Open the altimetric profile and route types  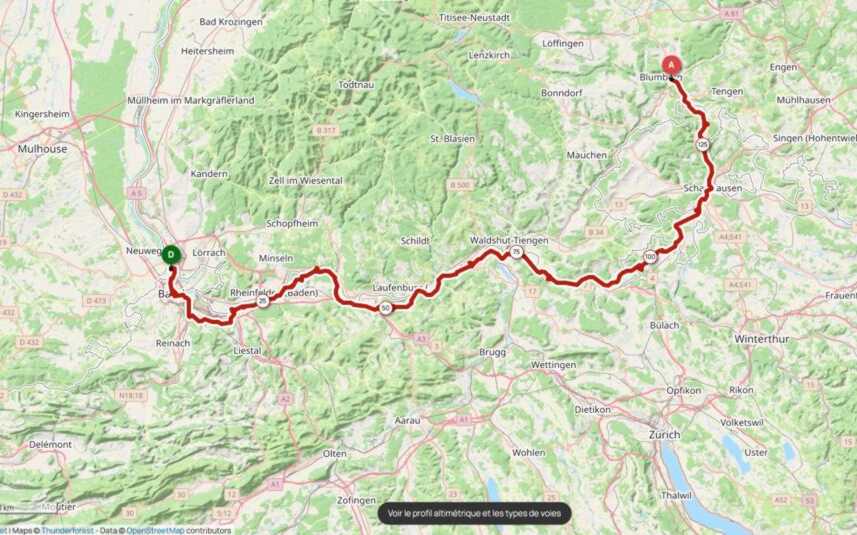[x=474, y=513]
